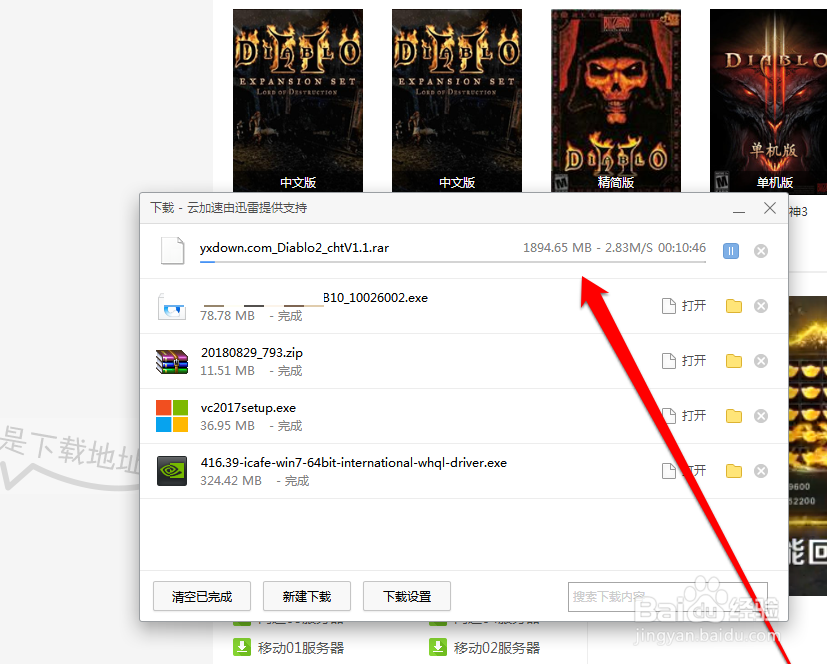Viewport: 827px width, 664px height.
Task: Select the yxdown.com_Diablo2_chtV1.1.rar filename
Action: click(294, 248)
